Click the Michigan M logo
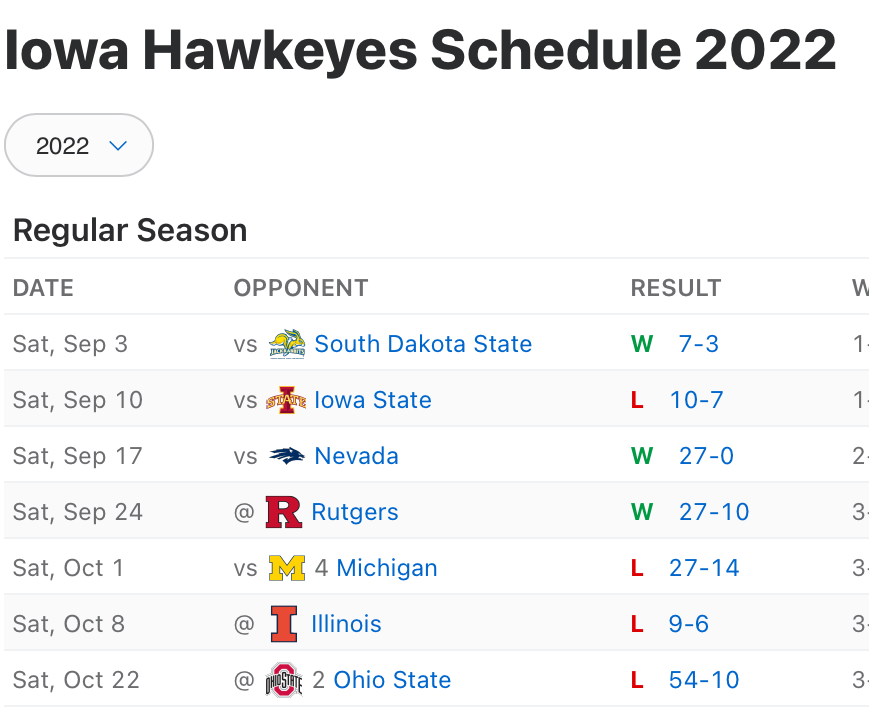The height and width of the screenshot is (709, 869). tap(287, 568)
